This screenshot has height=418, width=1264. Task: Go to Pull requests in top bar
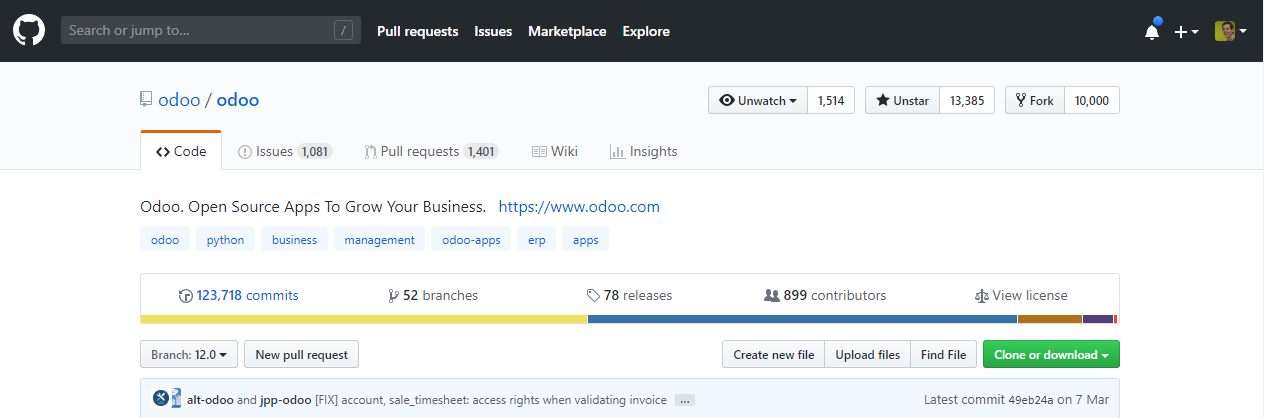pyautogui.click(x=417, y=31)
